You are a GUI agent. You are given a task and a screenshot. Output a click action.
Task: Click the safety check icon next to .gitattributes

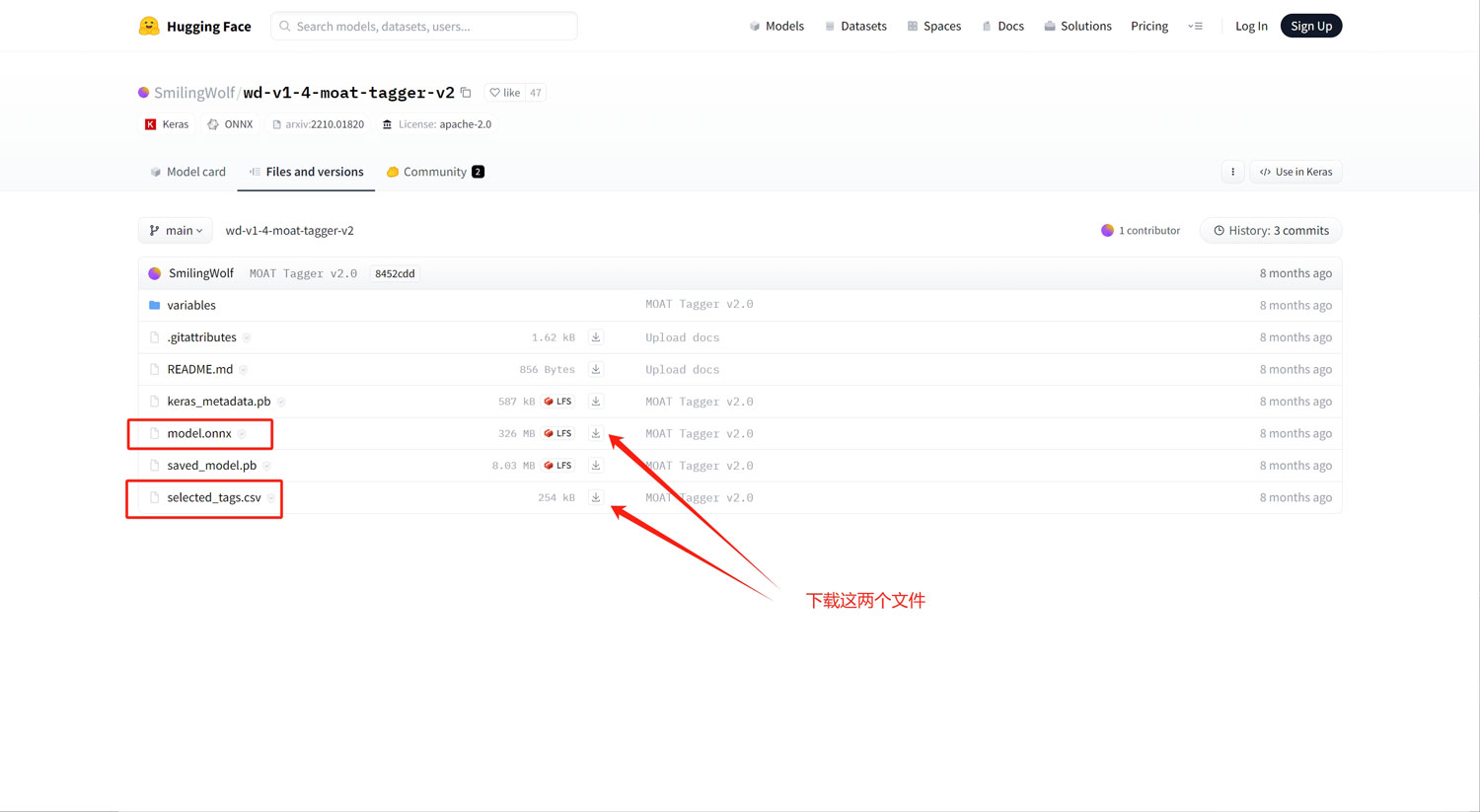click(x=247, y=337)
